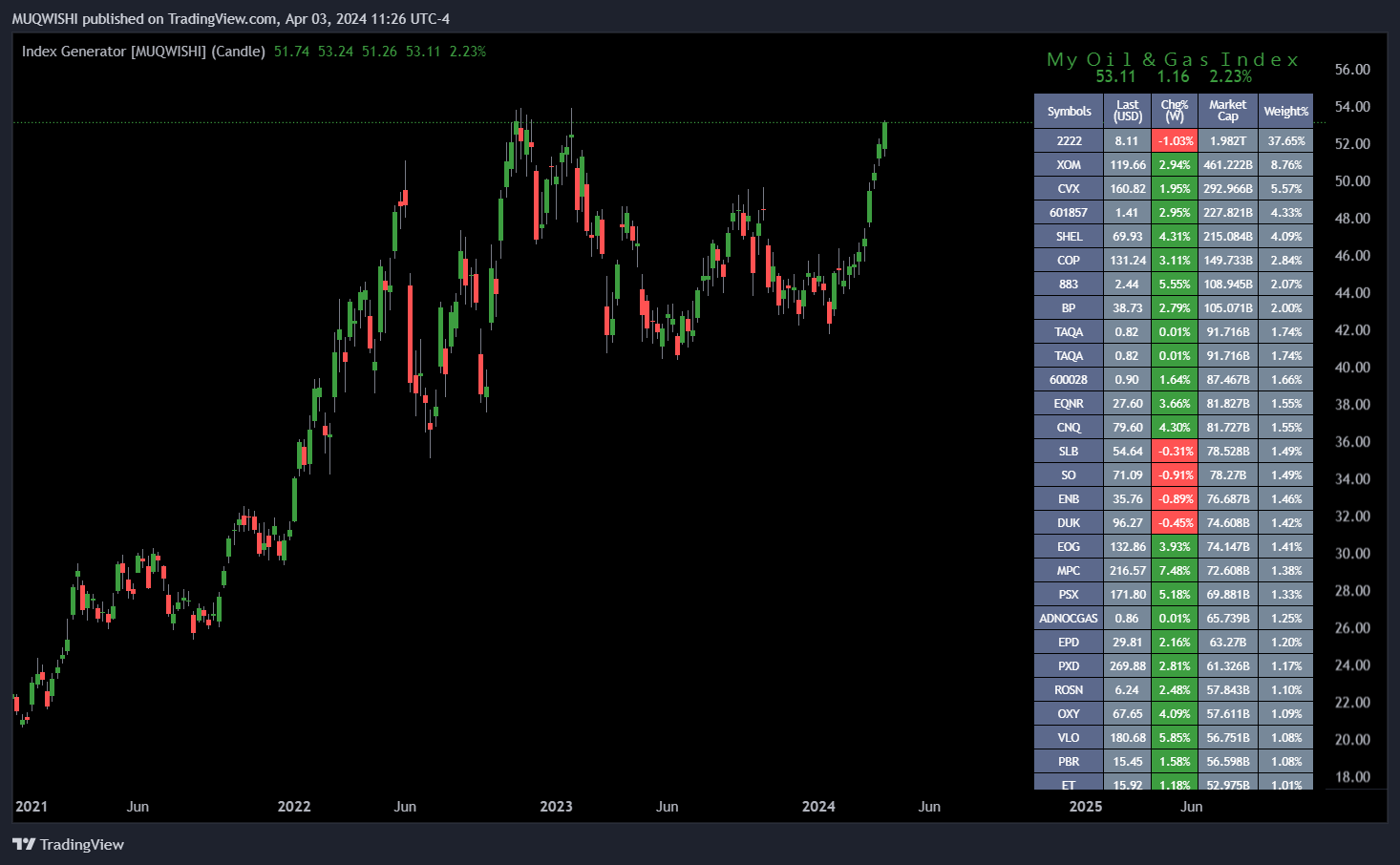Click the 2025 label on the time axis
Screen dimensions: 1400x865
[x=1086, y=807]
